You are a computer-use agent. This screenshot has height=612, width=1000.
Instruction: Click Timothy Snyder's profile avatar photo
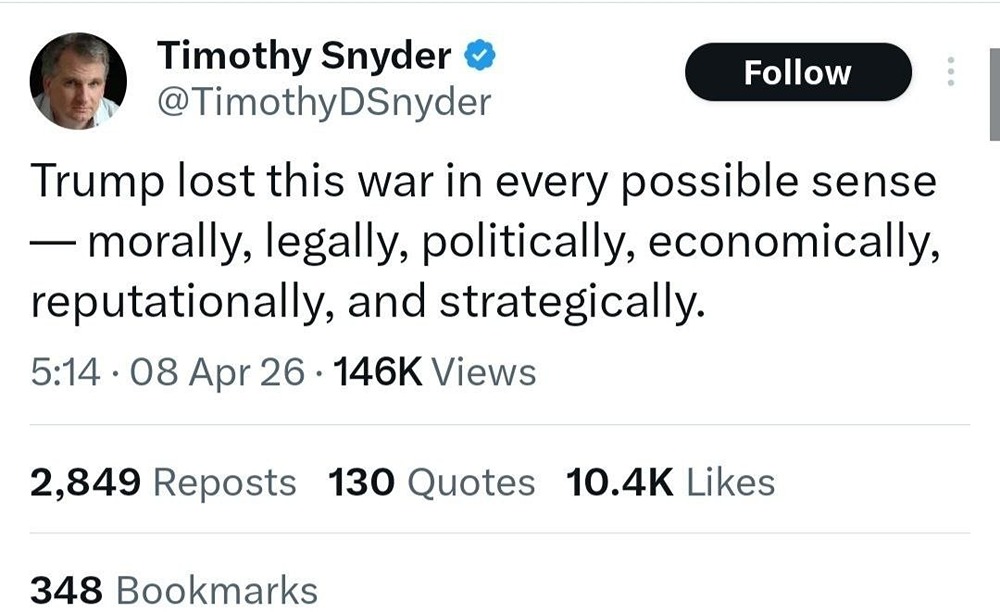click(x=78, y=80)
